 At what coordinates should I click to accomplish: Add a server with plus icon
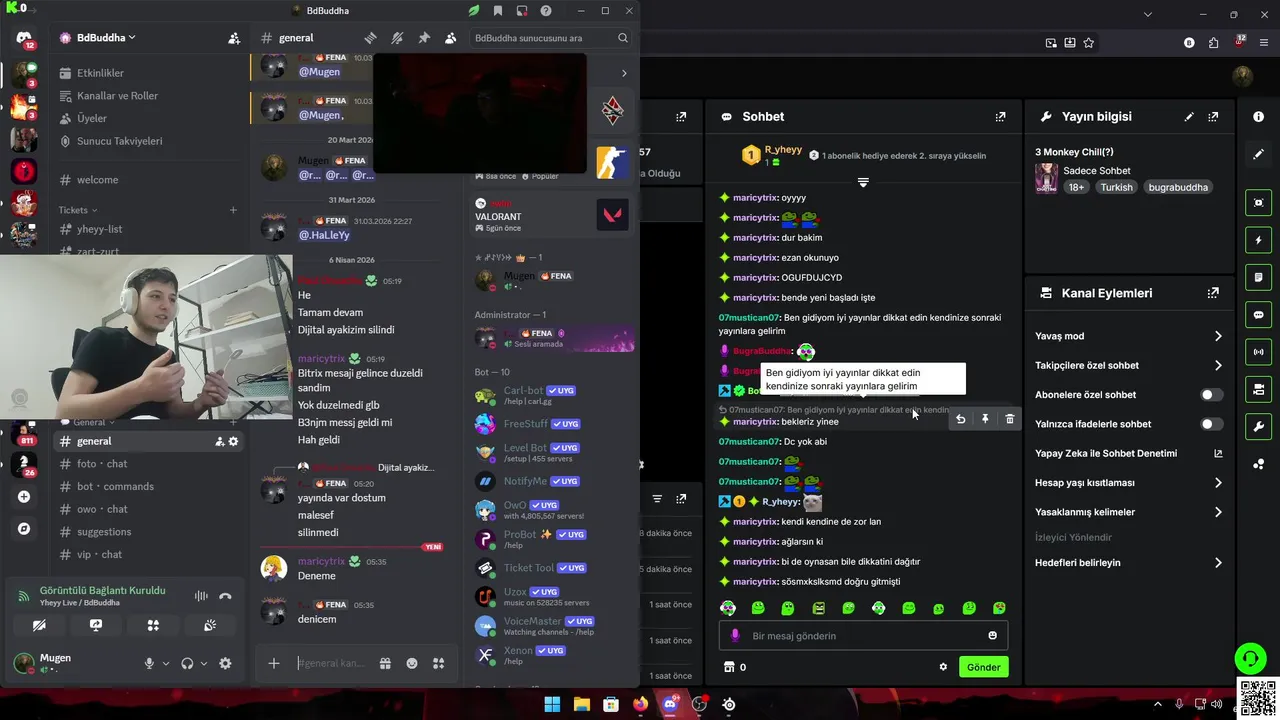(x=24, y=497)
